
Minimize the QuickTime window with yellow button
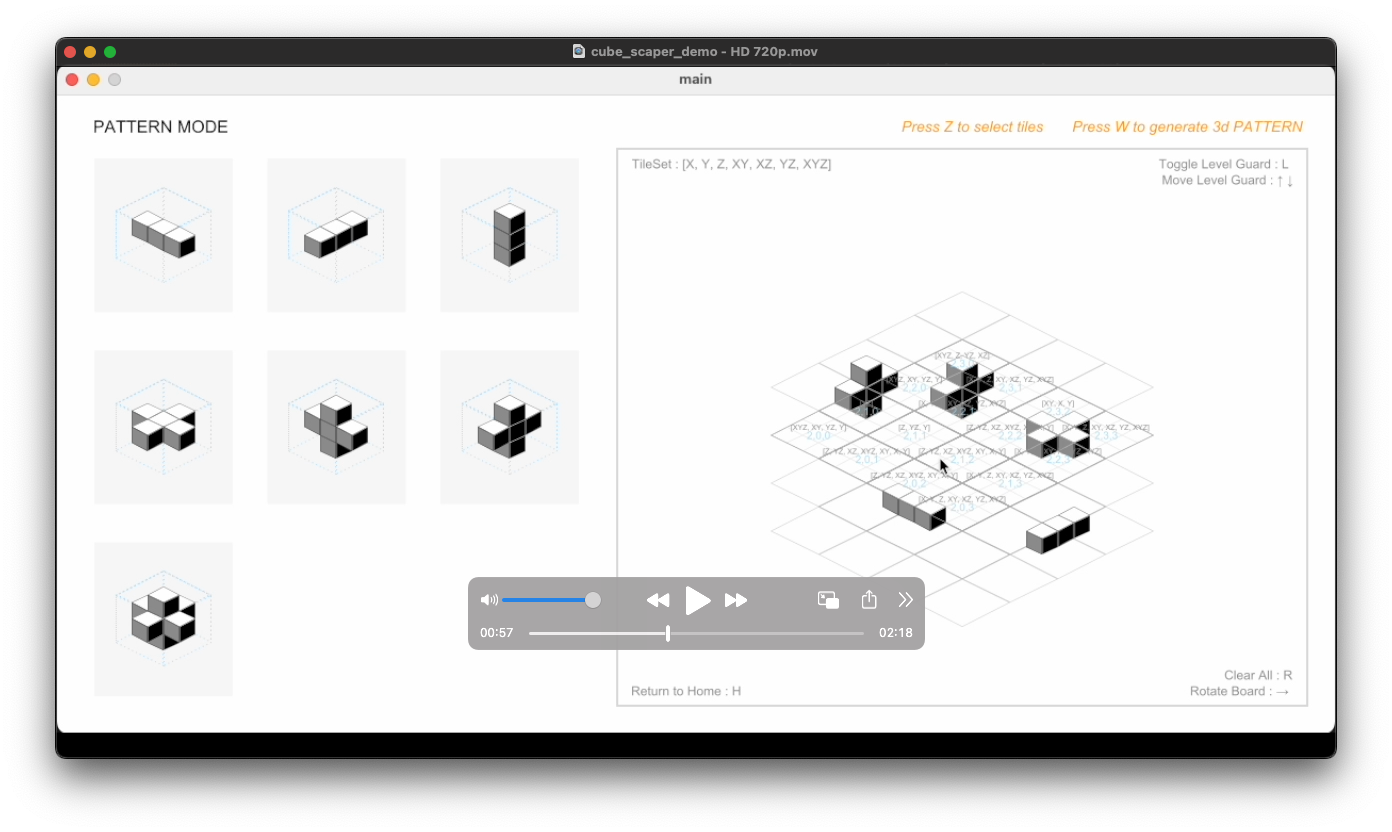pos(90,51)
